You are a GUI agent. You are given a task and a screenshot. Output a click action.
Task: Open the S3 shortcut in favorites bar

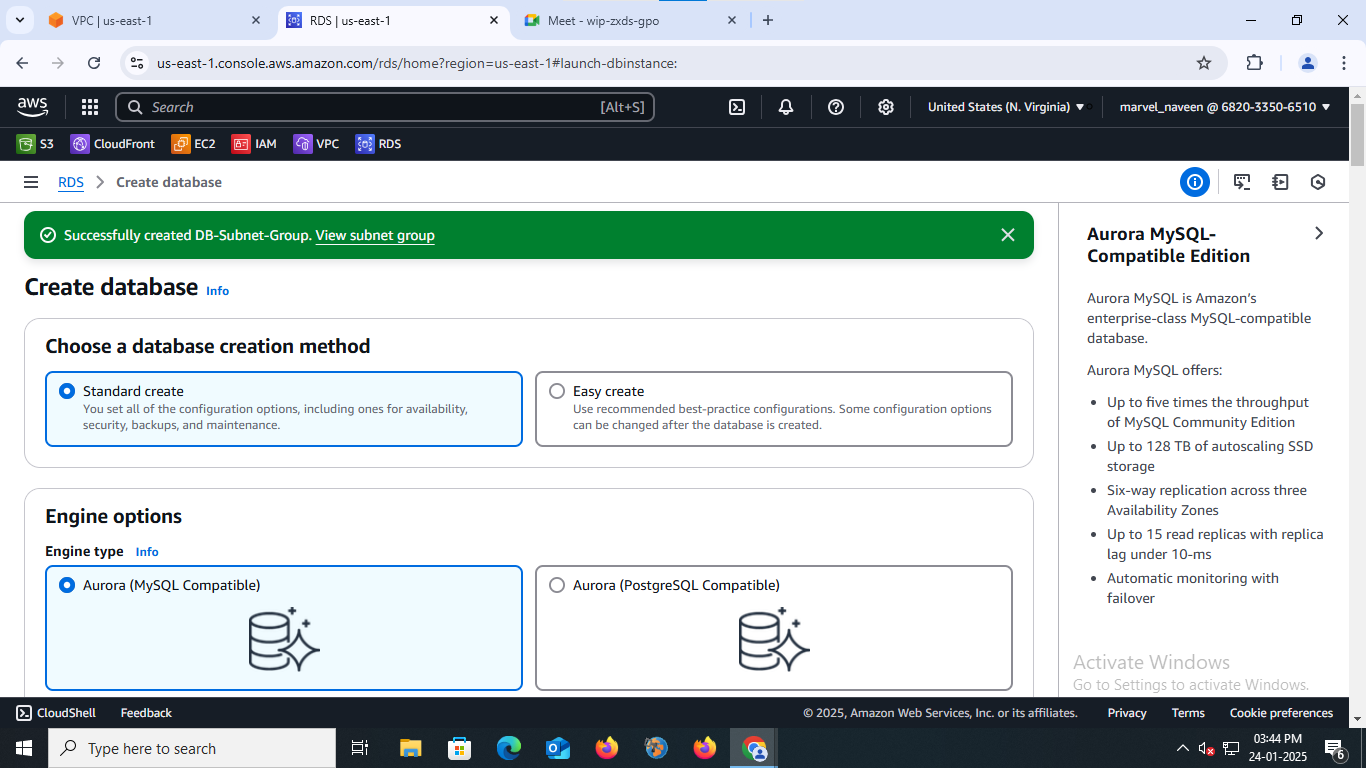pyautogui.click(x=36, y=144)
